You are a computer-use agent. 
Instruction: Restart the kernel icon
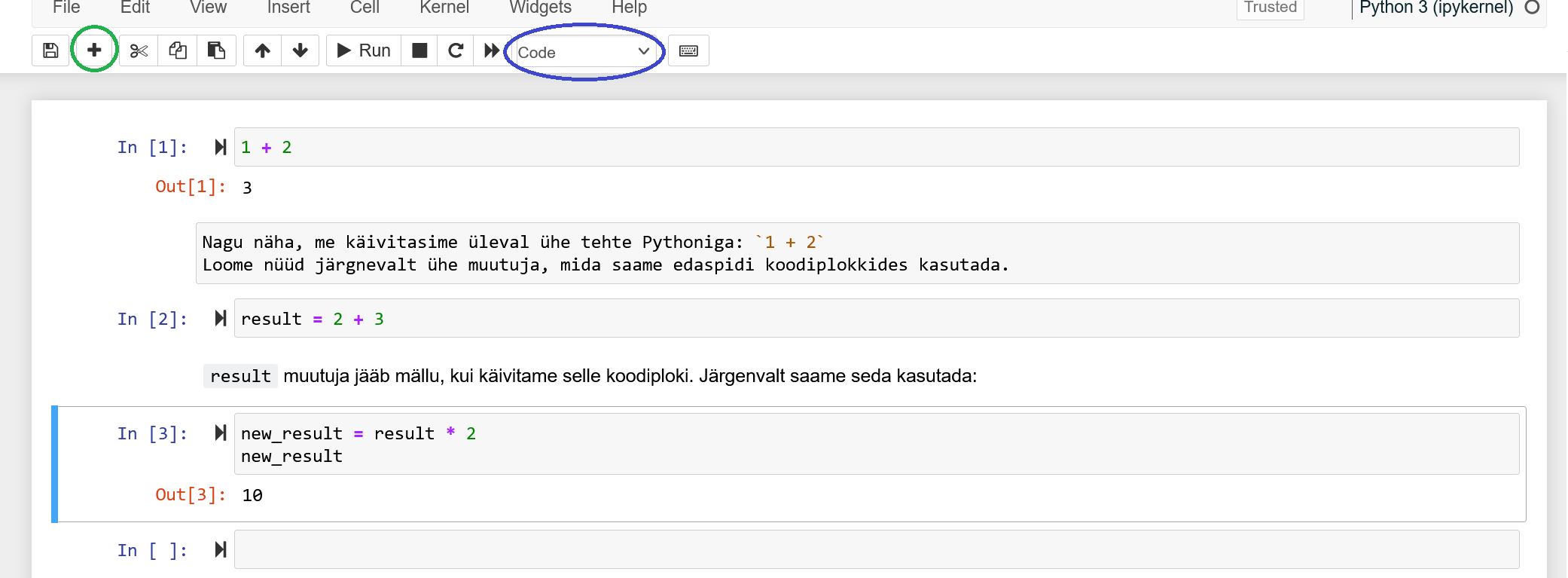coord(456,50)
